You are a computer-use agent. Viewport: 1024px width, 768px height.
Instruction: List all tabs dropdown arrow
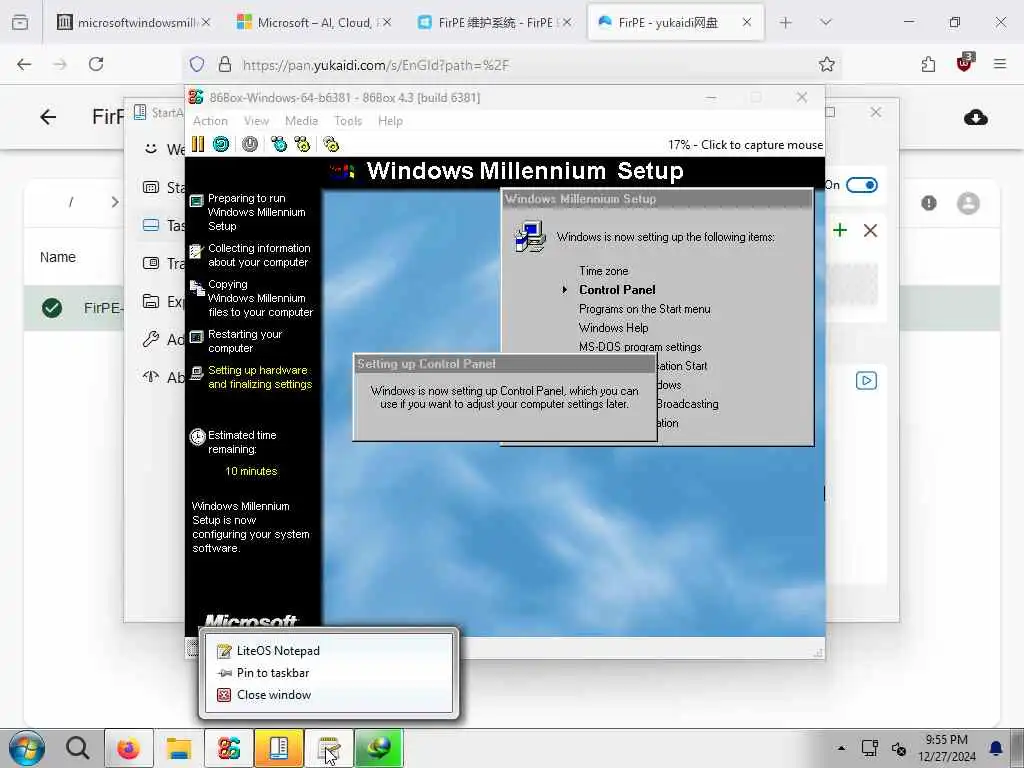point(825,23)
